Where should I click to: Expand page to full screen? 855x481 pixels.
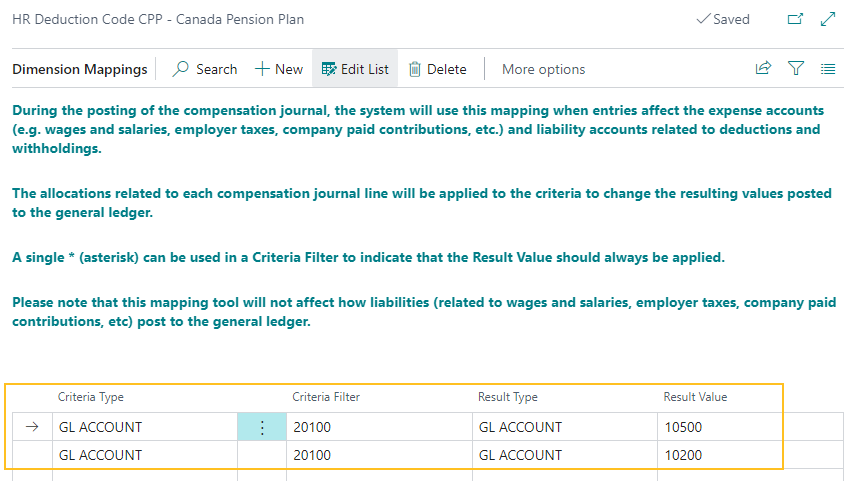(x=827, y=19)
